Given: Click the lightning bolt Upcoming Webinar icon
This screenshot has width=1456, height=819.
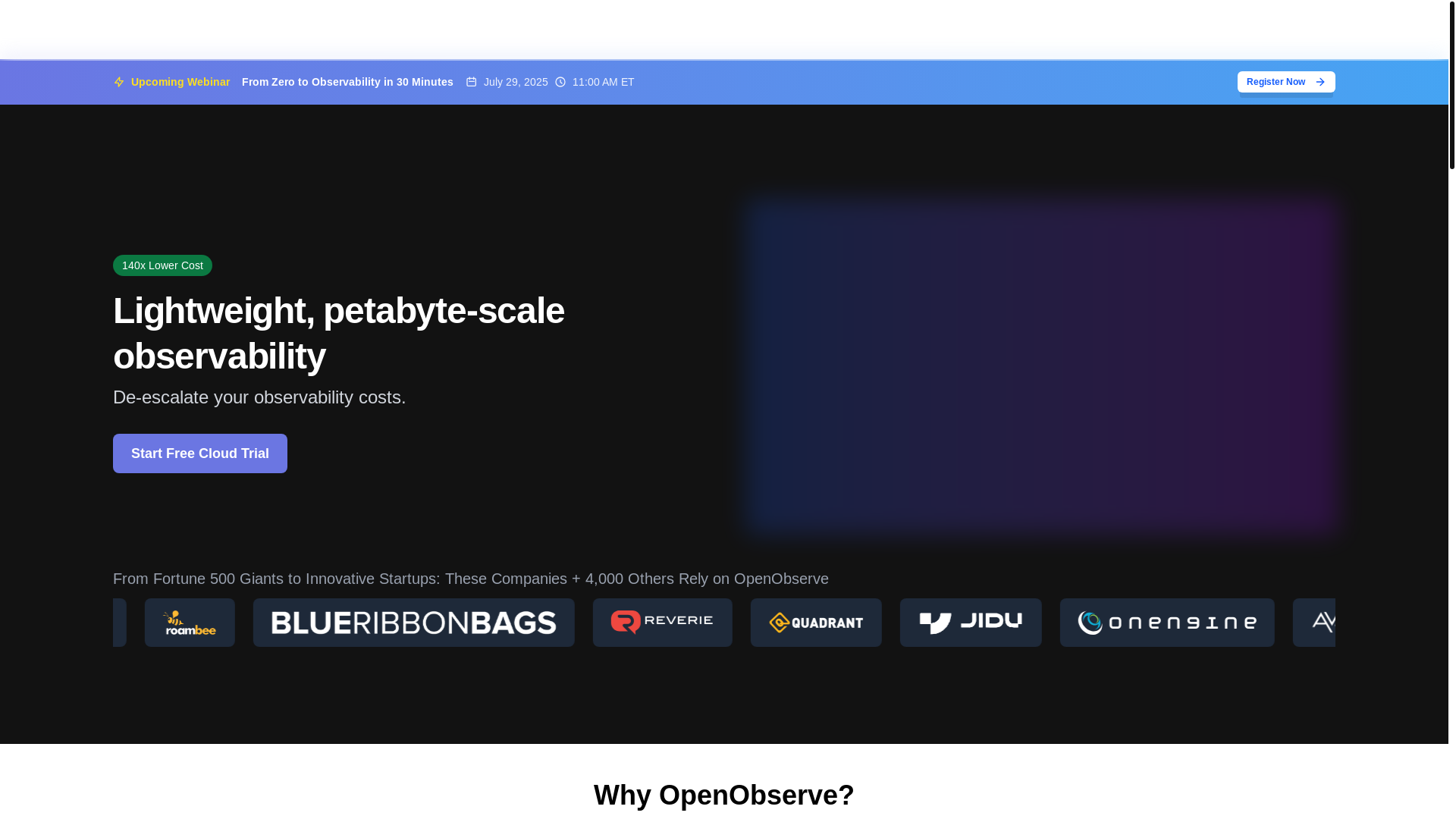Looking at the screenshot, I should pyautogui.click(x=119, y=82).
